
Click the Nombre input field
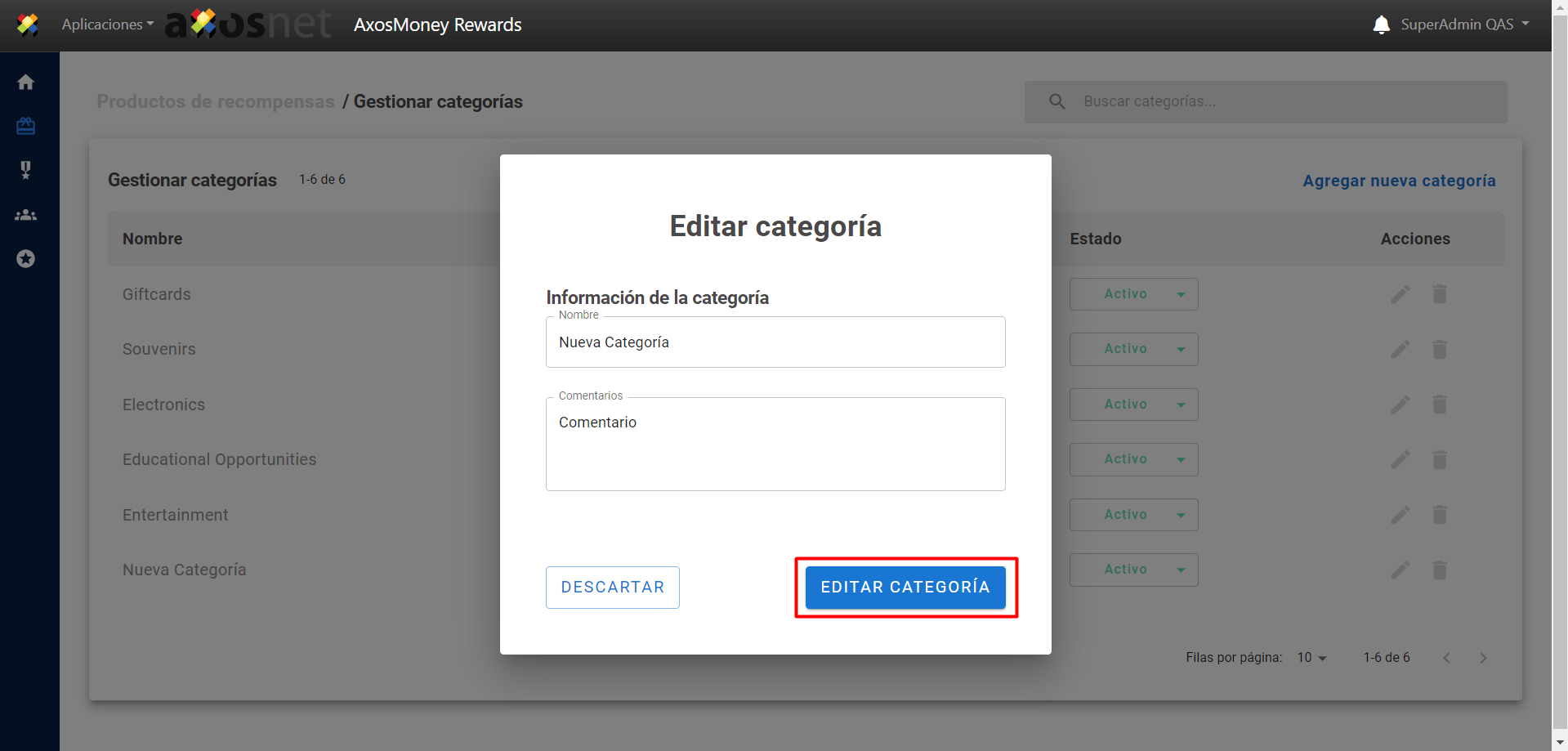775,342
